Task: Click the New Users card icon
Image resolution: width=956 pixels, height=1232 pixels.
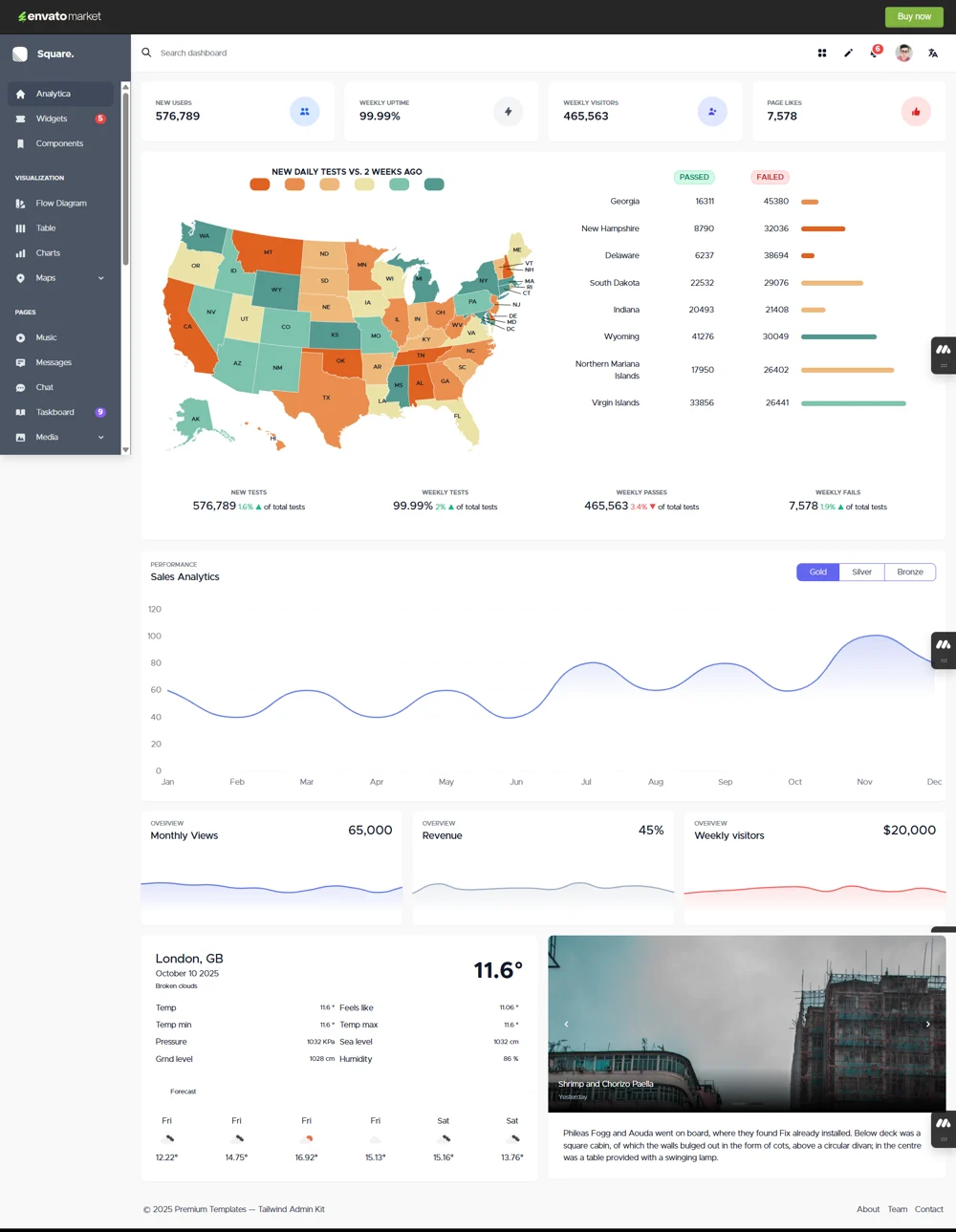Action: coord(305,112)
